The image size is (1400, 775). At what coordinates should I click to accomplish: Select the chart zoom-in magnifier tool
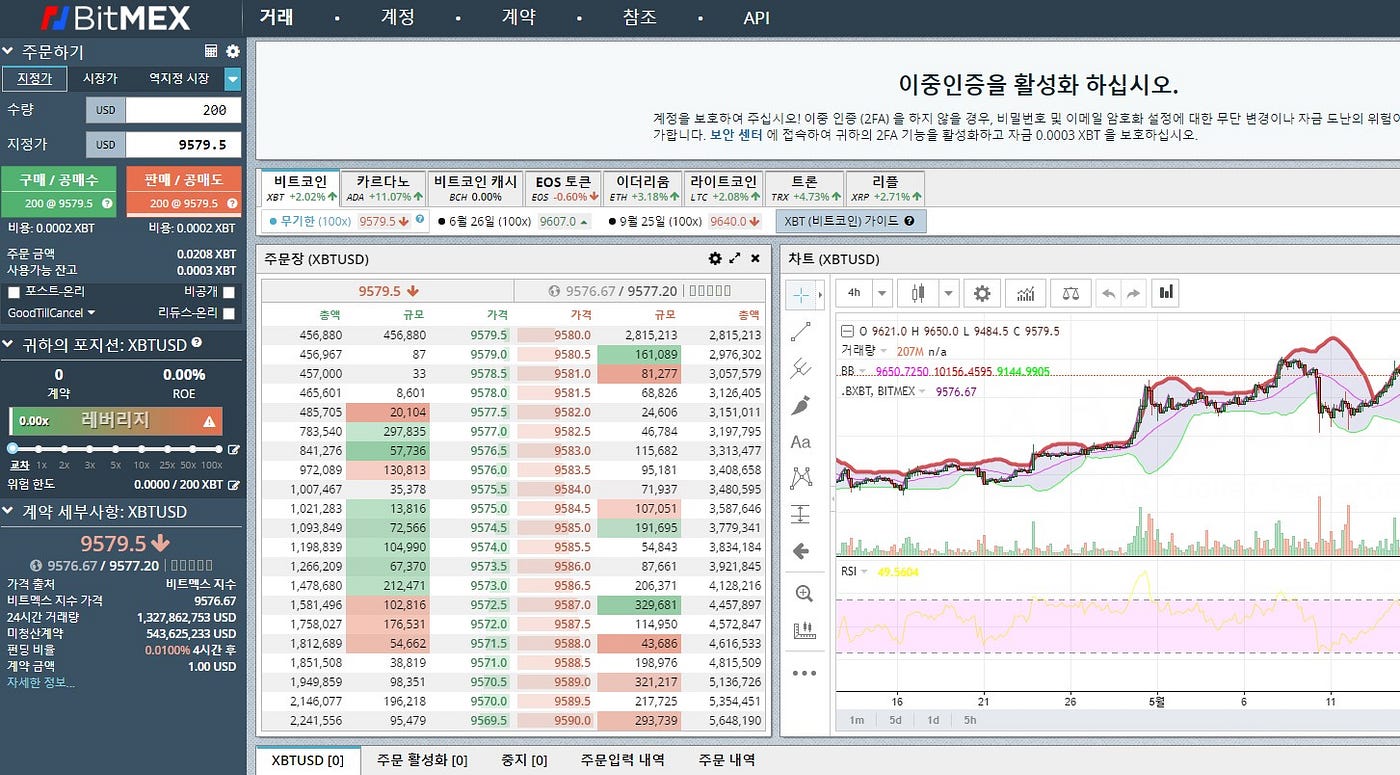pos(803,593)
